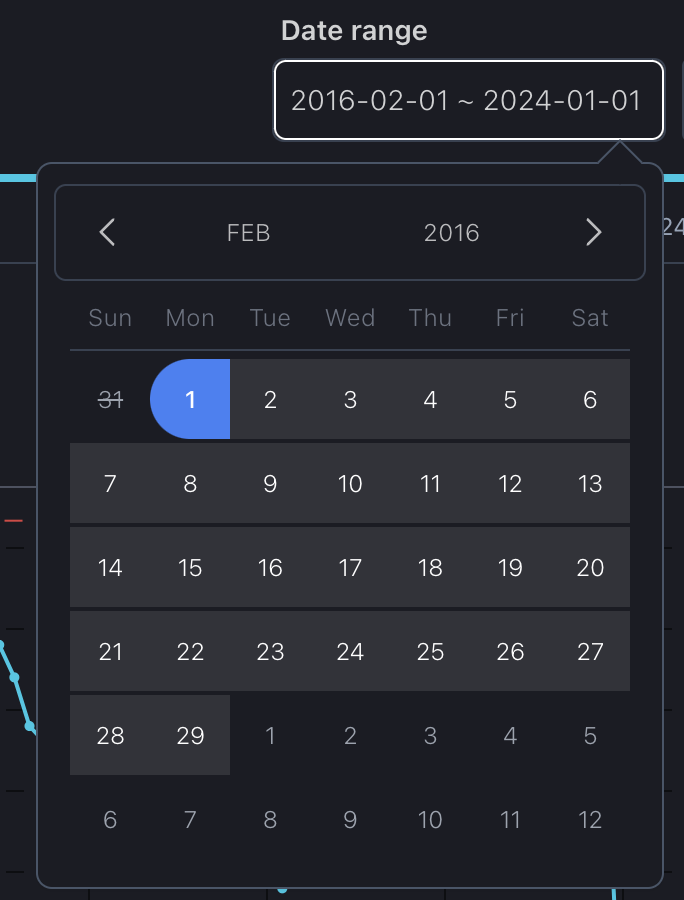
Task: Pick Friday February 19
Action: 510,568
